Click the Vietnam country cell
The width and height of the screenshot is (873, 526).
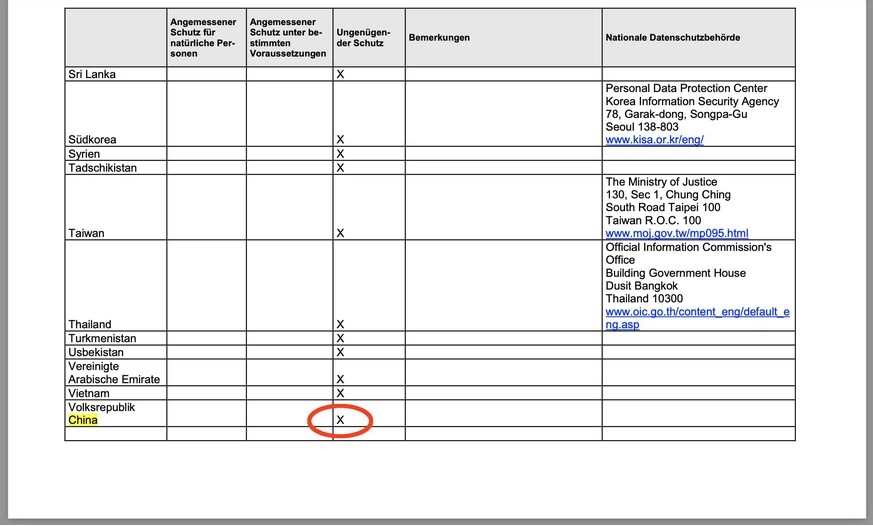(x=116, y=393)
